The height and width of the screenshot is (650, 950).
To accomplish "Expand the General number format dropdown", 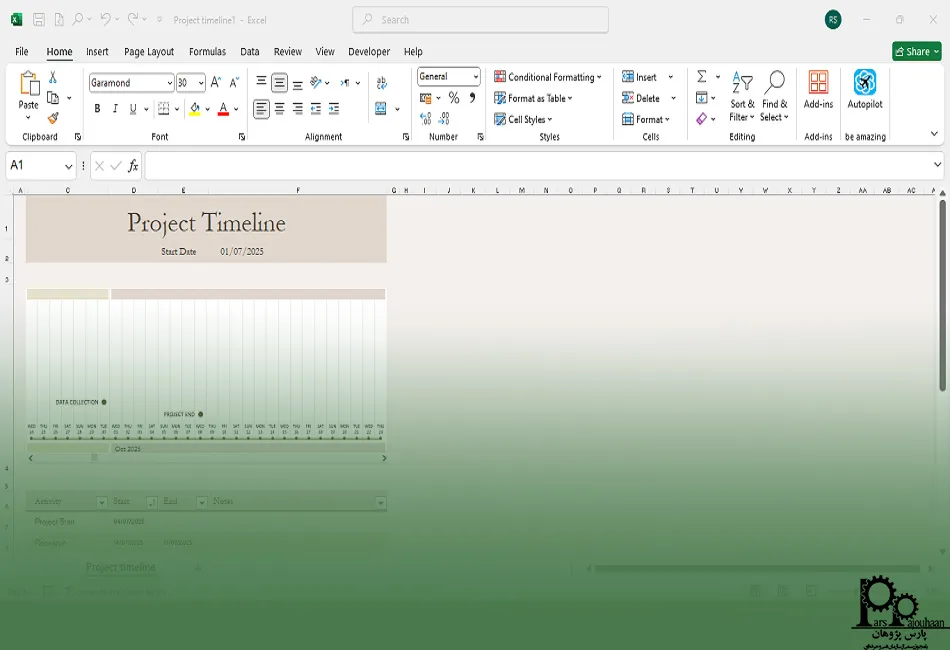I will click(x=475, y=77).
